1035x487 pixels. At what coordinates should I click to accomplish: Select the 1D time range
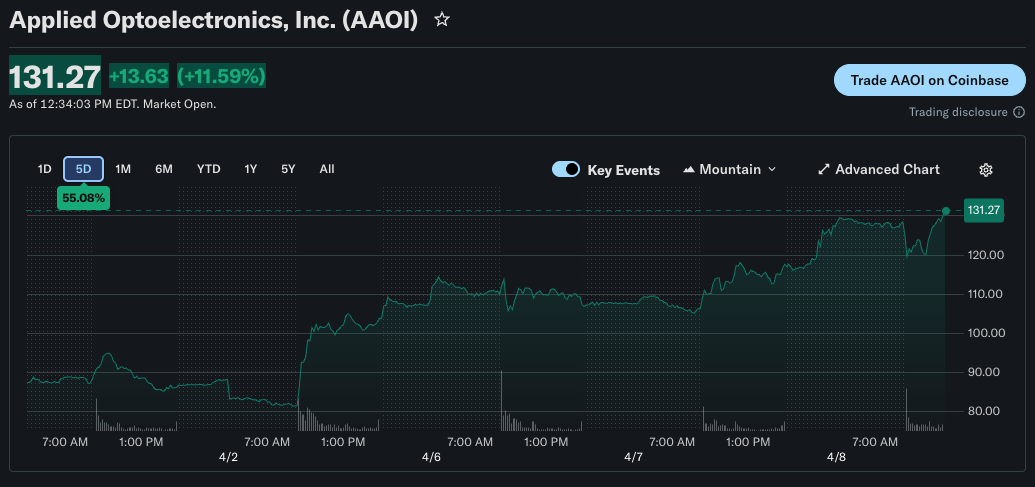coord(44,169)
